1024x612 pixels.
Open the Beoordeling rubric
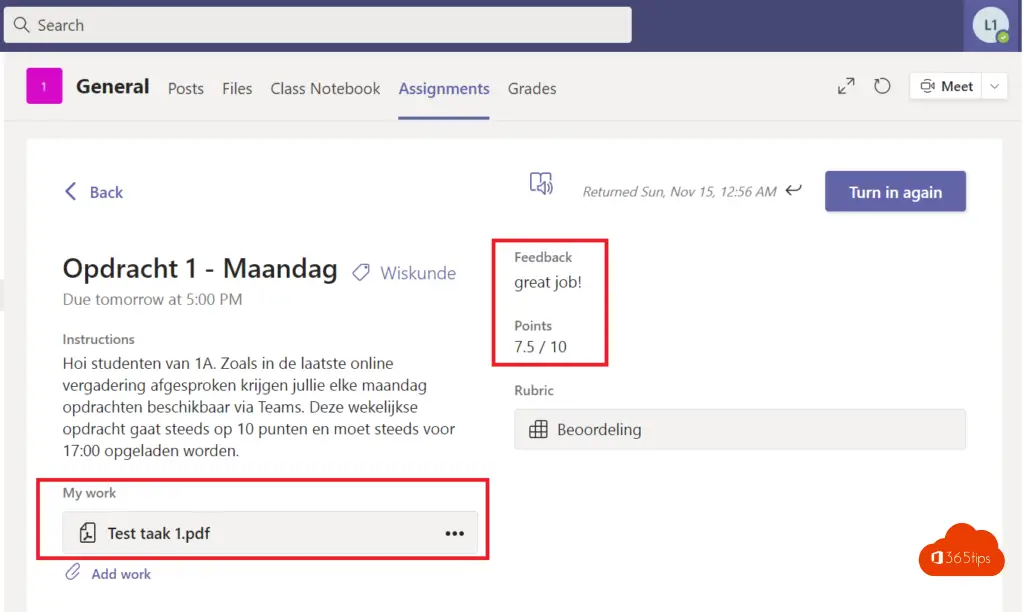(x=740, y=429)
